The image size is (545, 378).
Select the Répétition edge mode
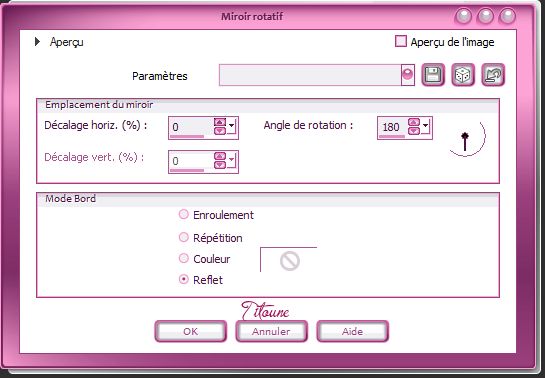(x=184, y=237)
